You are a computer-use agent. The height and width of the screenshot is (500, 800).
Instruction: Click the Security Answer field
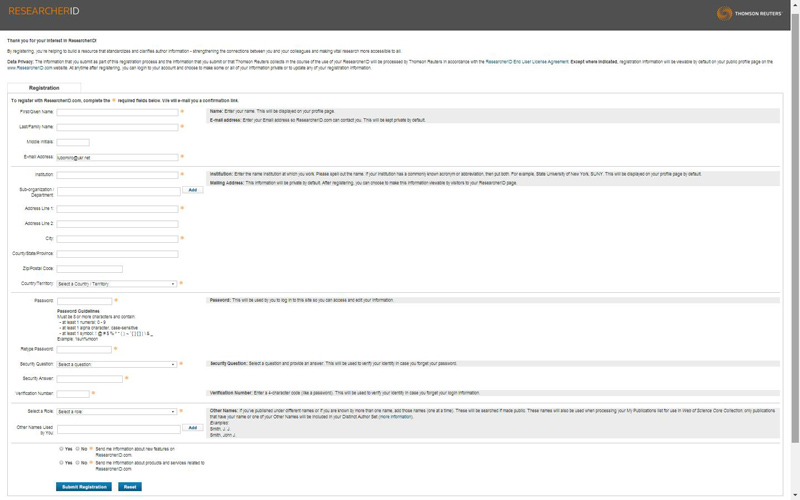tap(89, 379)
